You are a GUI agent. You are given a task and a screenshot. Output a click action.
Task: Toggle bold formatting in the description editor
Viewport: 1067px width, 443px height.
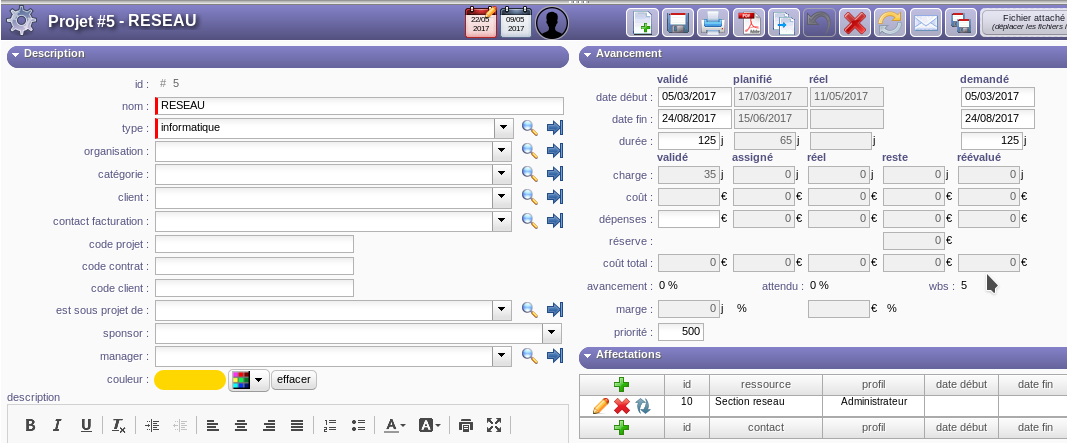coord(30,425)
